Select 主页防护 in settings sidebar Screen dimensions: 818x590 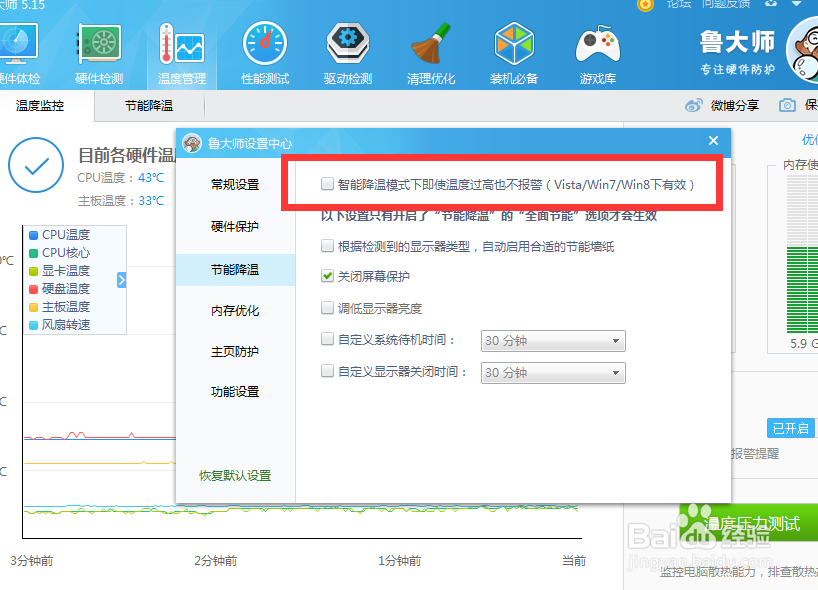235,352
